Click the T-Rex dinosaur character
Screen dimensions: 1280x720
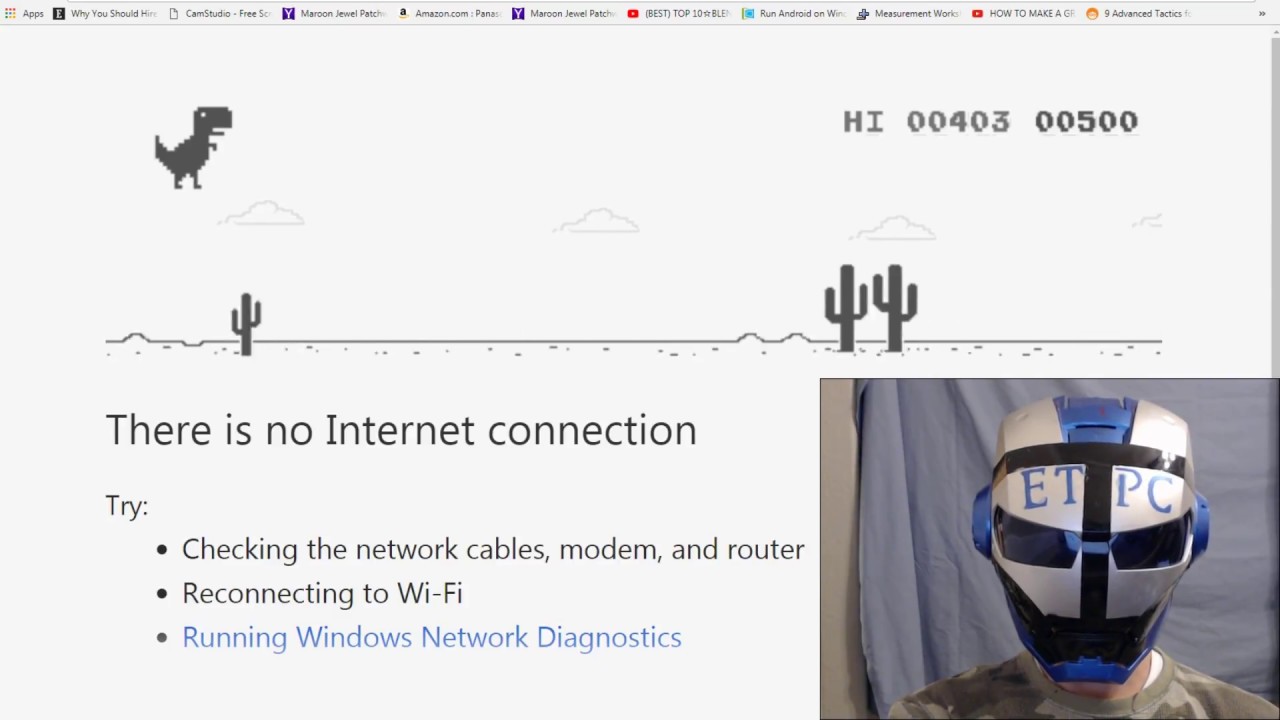click(x=193, y=147)
